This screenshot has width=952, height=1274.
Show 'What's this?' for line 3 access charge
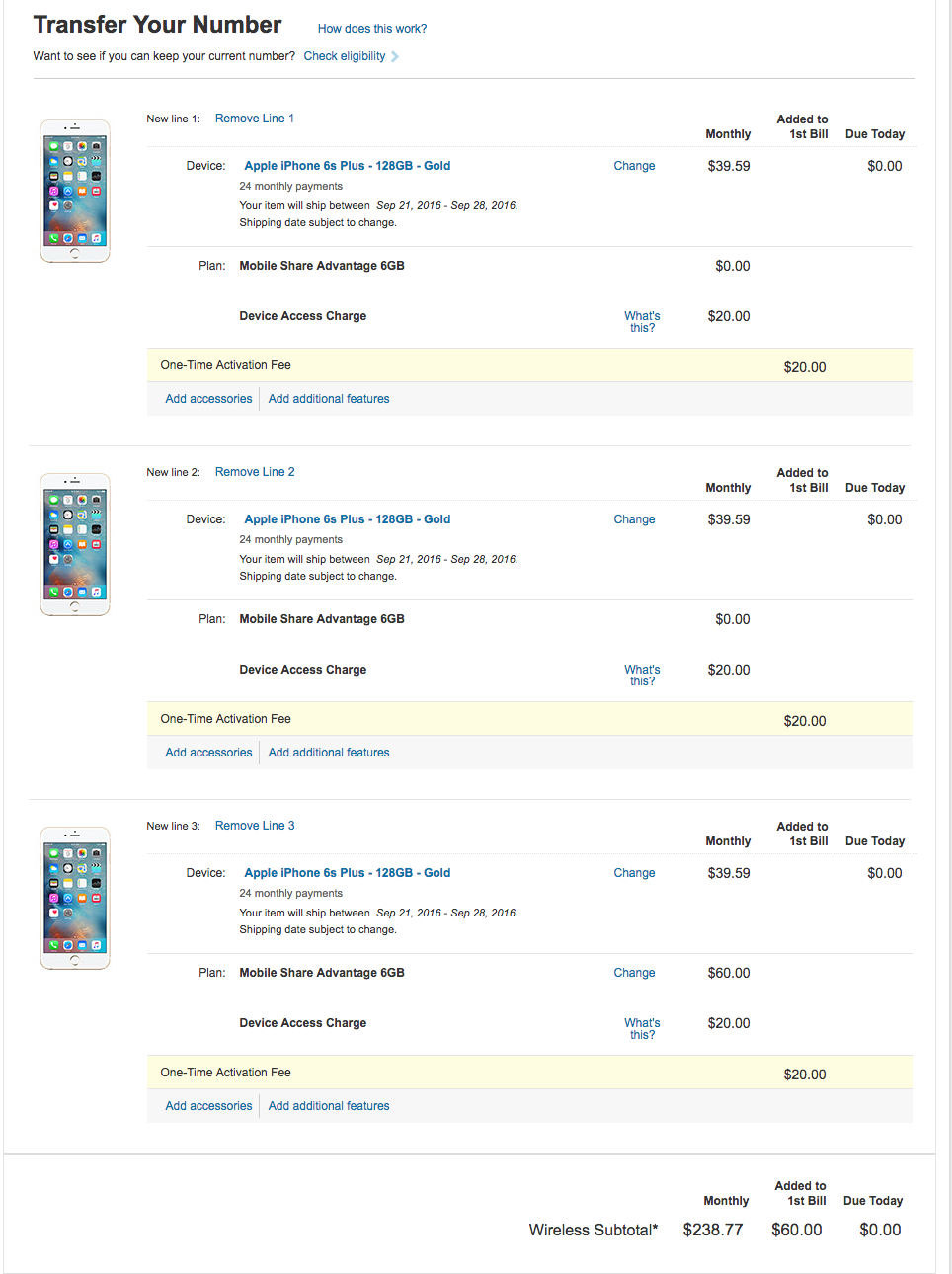[x=642, y=1029]
